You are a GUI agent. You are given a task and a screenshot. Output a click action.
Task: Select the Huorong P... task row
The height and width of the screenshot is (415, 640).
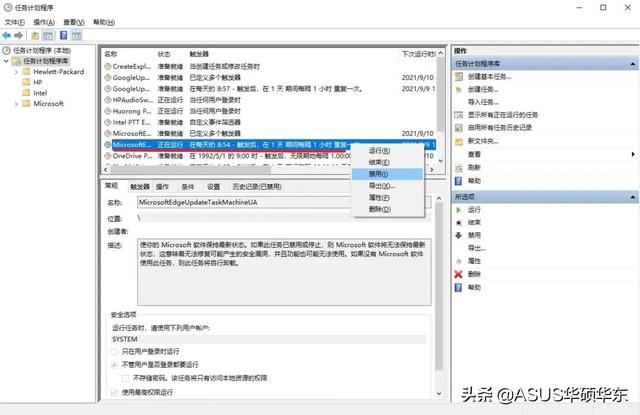(x=269, y=111)
